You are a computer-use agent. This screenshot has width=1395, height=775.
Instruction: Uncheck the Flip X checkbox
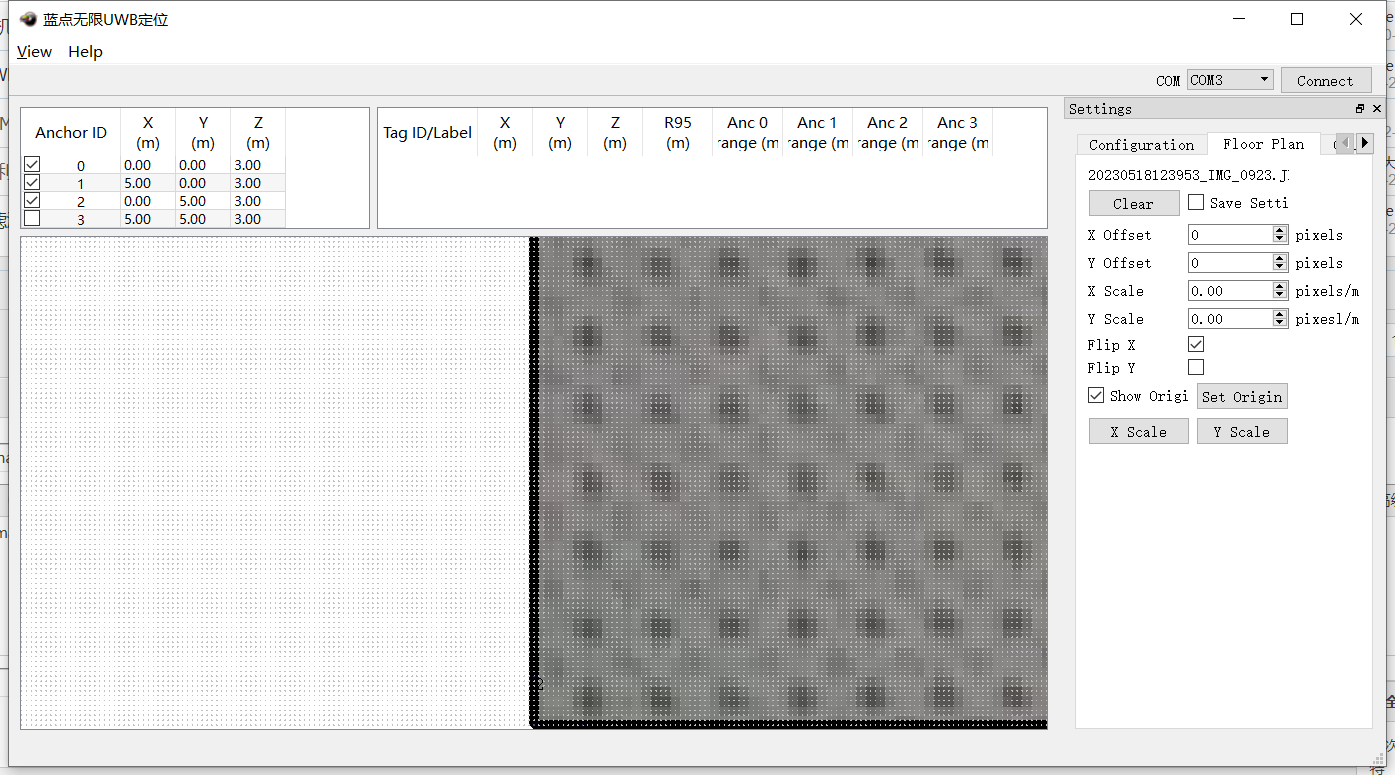click(x=1196, y=344)
